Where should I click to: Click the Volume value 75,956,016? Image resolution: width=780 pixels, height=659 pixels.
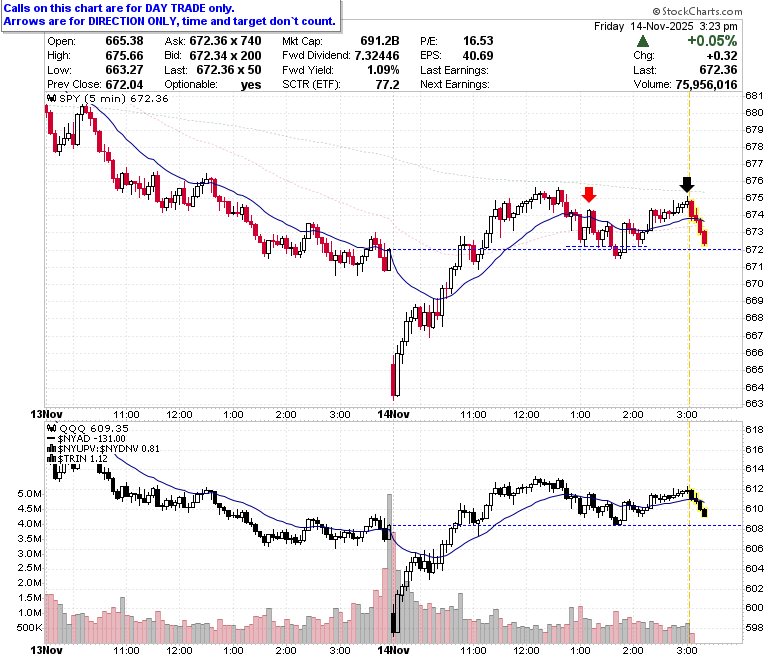click(706, 85)
